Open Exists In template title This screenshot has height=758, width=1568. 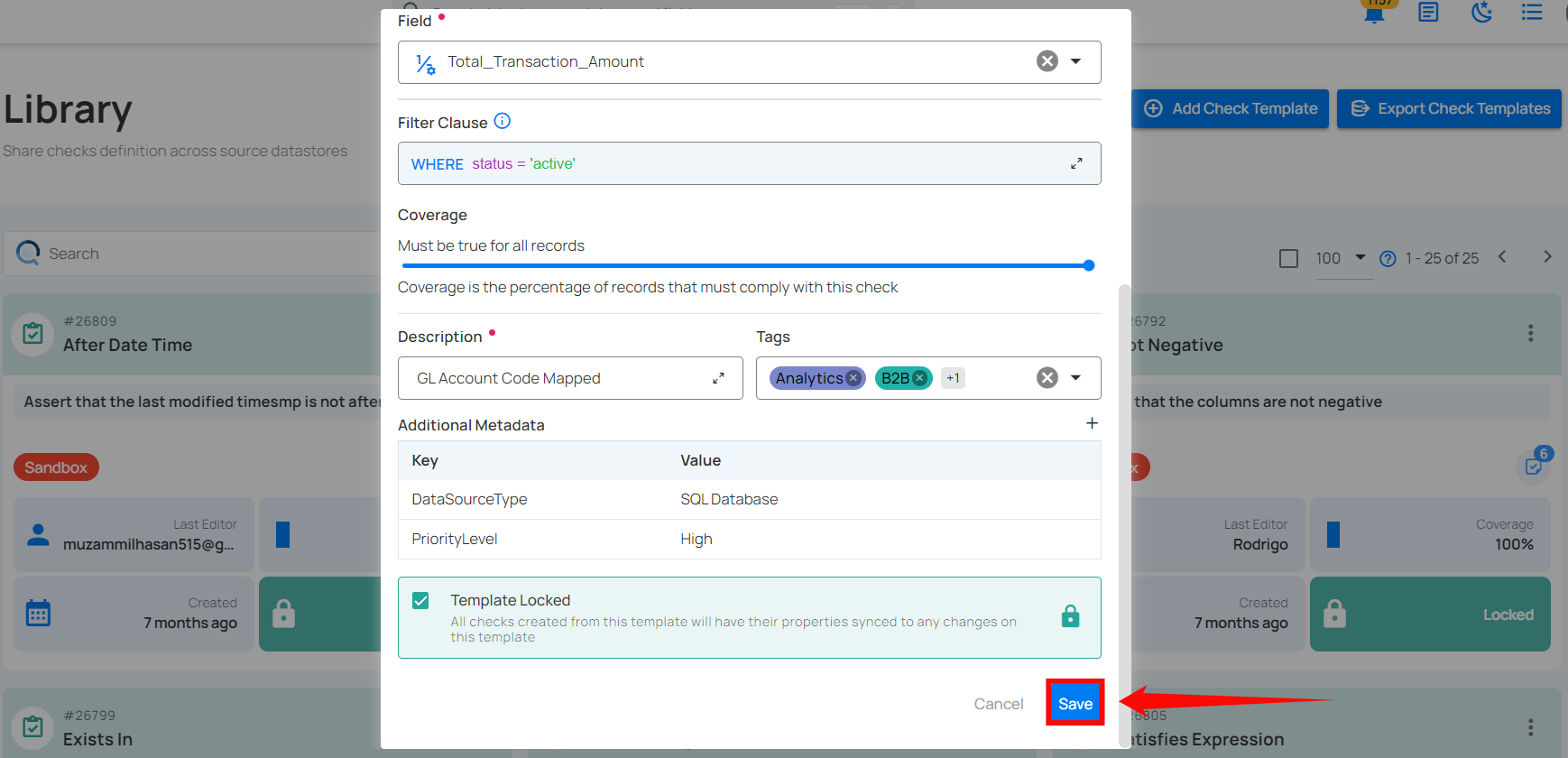tap(97, 739)
